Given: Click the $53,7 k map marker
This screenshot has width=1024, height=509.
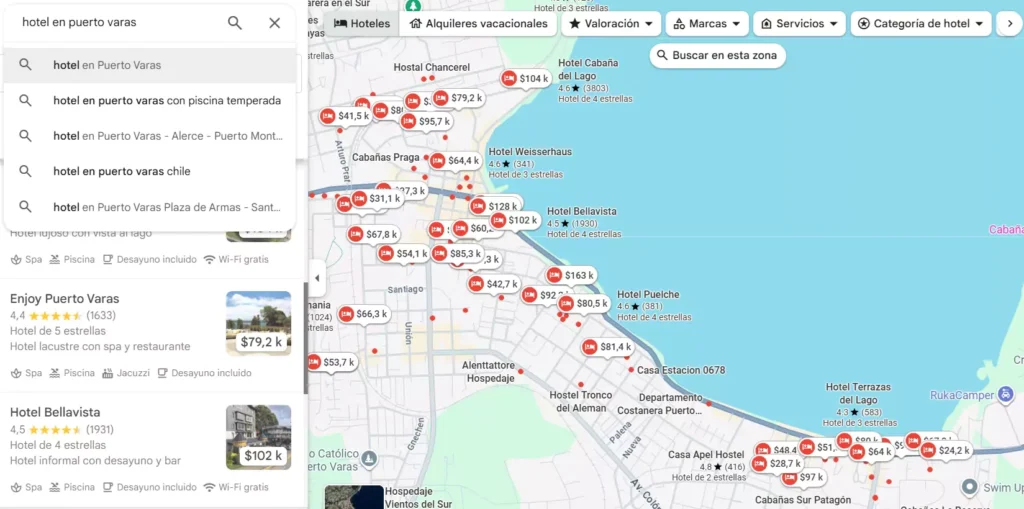Looking at the screenshot, I should (x=331, y=362).
